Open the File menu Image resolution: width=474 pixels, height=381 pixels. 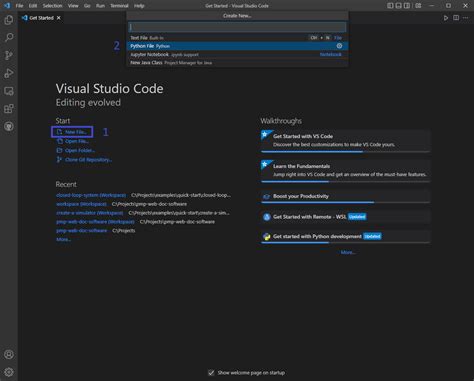tap(19, 6)
